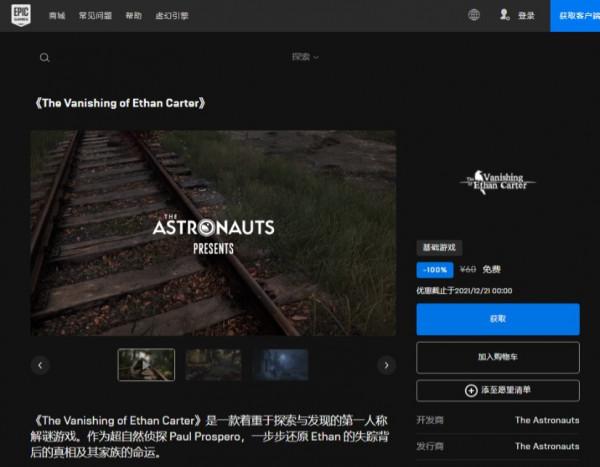Viewport: 600px width, 467px height.
Task: Go to the 帮助 help page
Action: point(134,16)
